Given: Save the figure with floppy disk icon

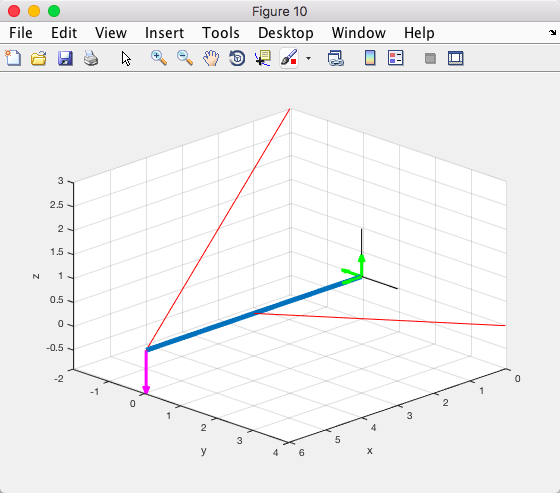Looking at the screenshot, I should tap(65, 58).
